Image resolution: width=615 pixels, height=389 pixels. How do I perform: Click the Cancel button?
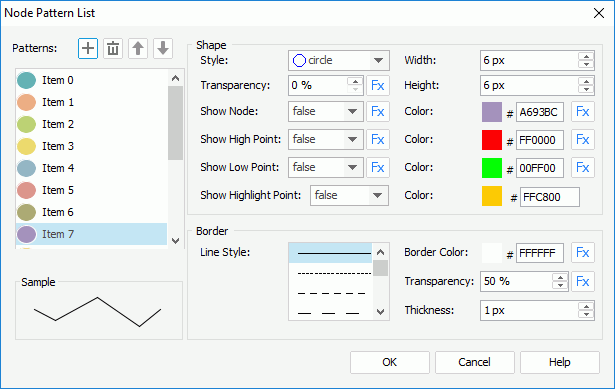click(475, 362)
